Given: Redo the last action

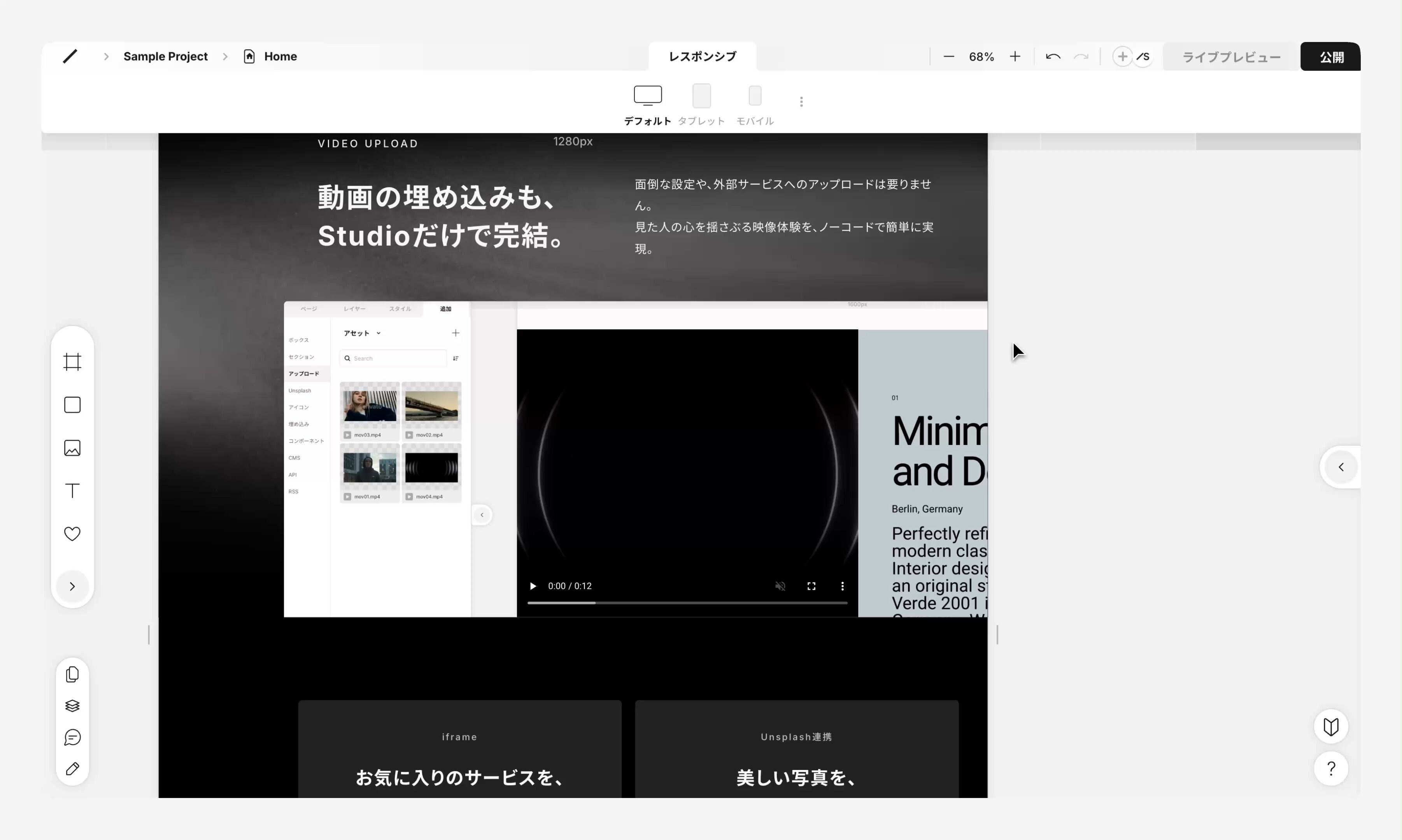Looking at the screenshot, I should pos(1081,56).
